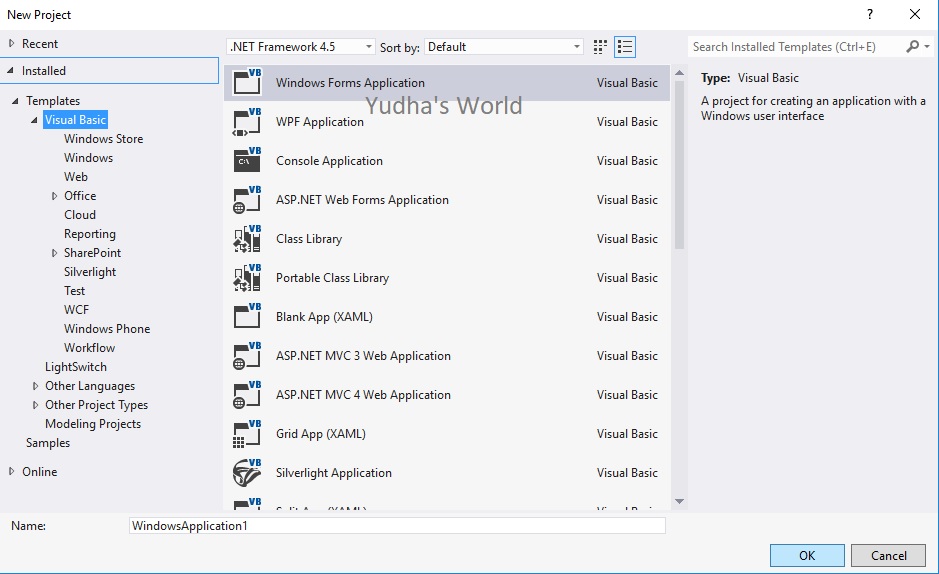Viewport: 939px width, 574px height.
Task: Select the Windows category in the tree
Action: [x=88, y=157]
